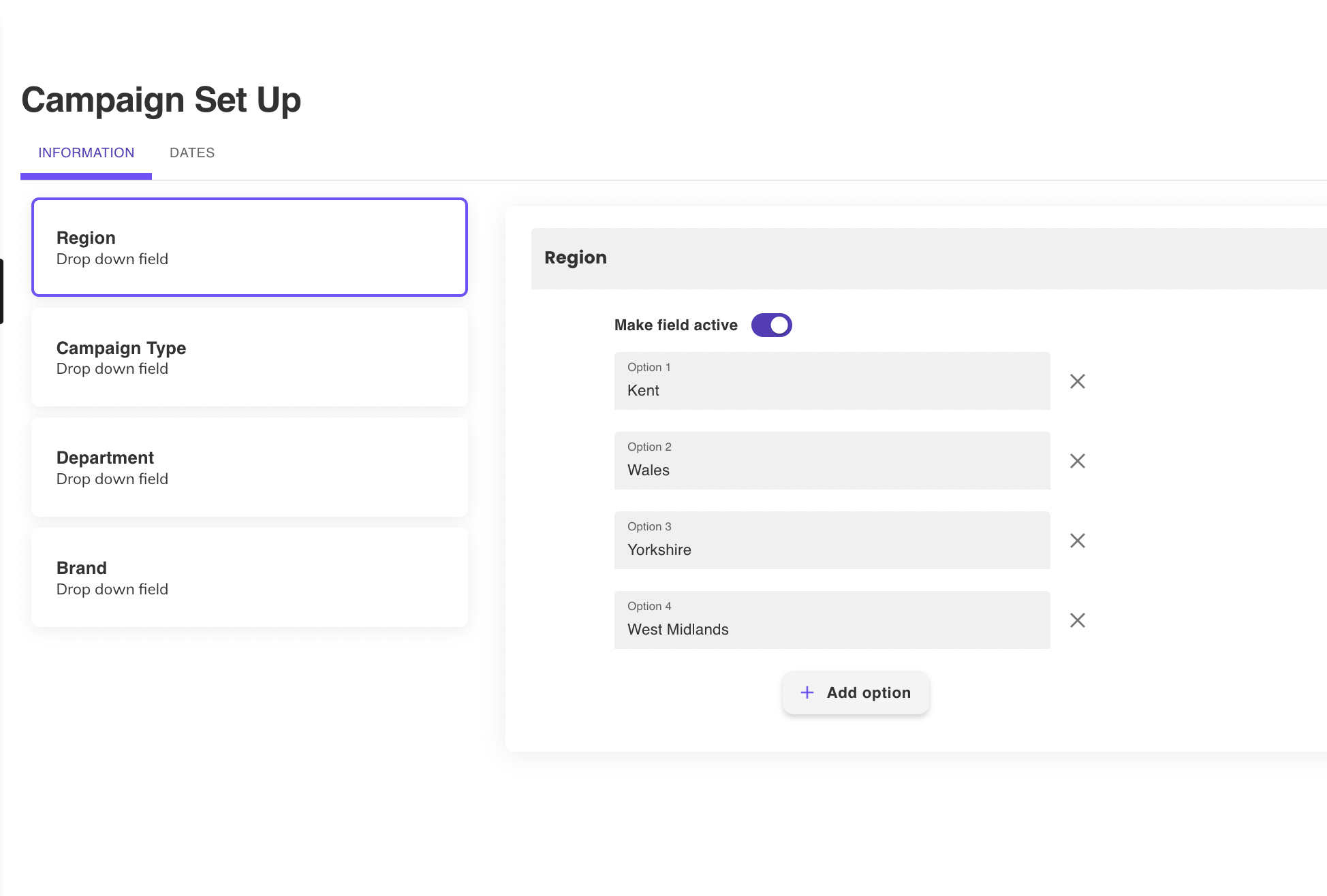Click the Campaign Set Up page title
Viewport: 1327px width, 896px height.
[x=161, y=100]
